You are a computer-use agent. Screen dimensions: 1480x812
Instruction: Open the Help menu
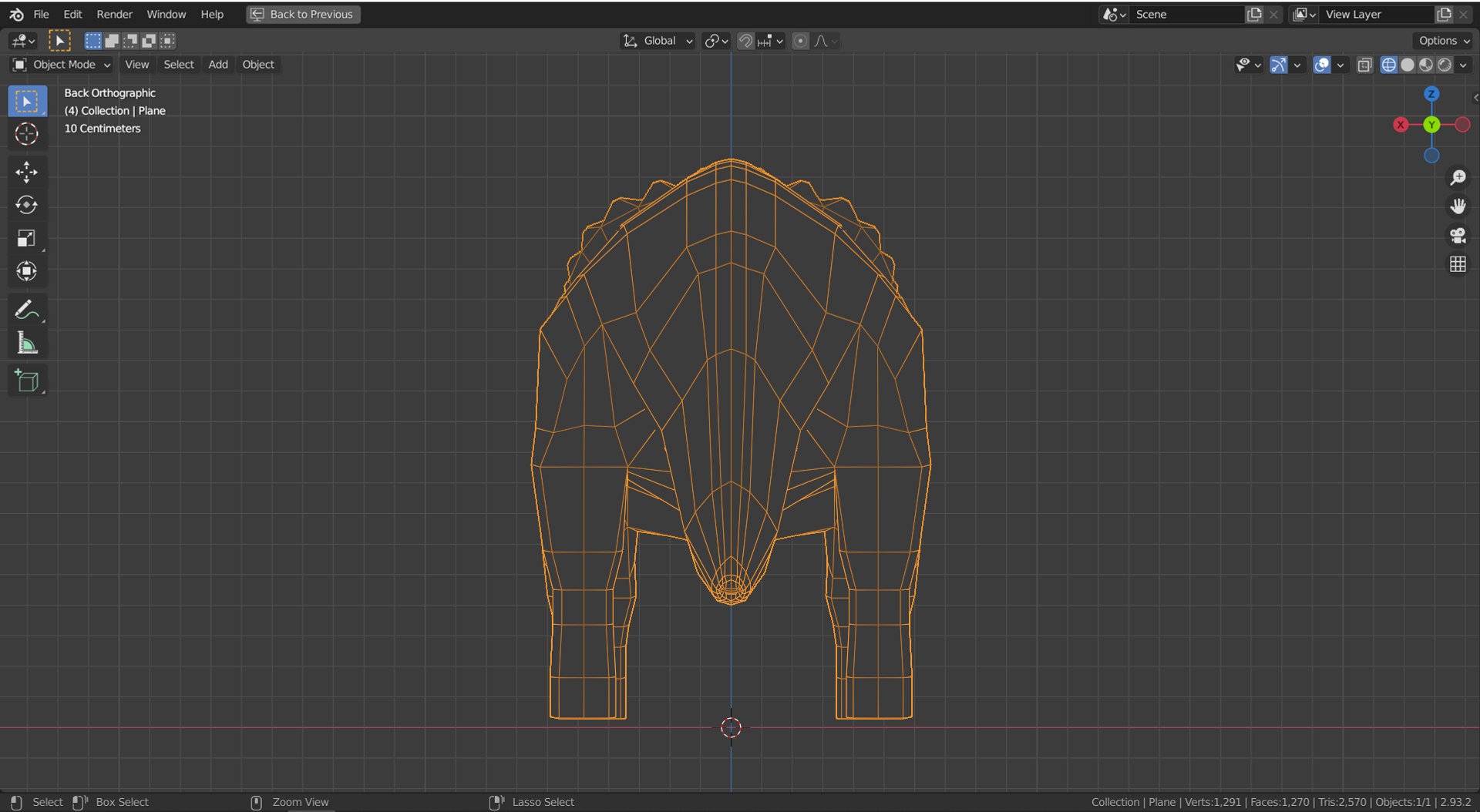212,14
